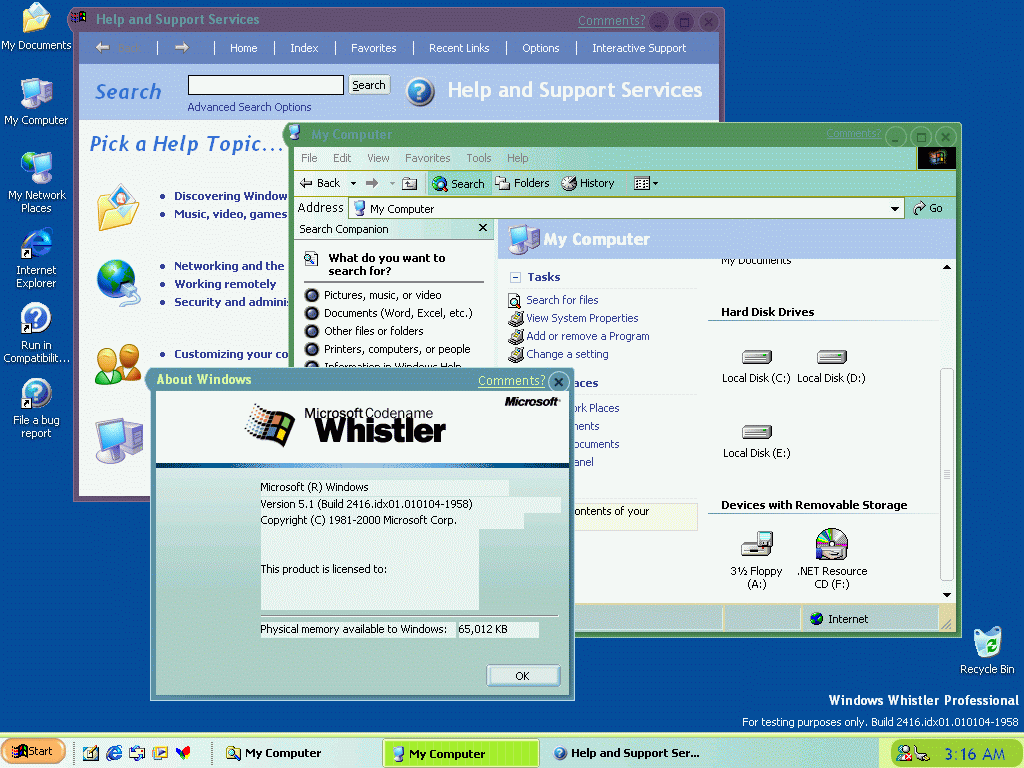Open 'Add or remove a Program' link
Image resolution: width=1024 pixels, height=768 pixels.
click(x=588, y=336)
